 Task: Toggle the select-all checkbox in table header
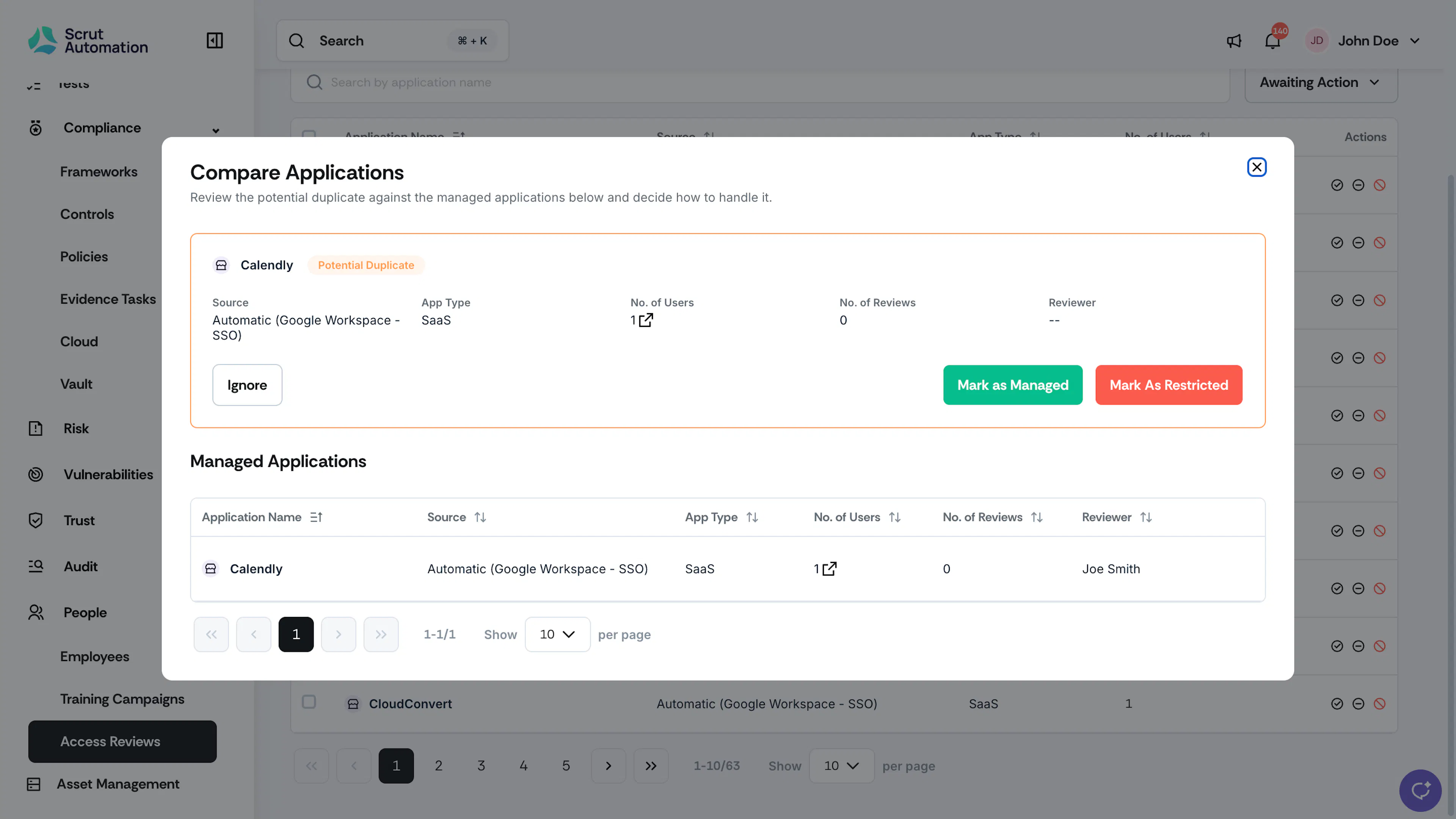click(309, 135)
